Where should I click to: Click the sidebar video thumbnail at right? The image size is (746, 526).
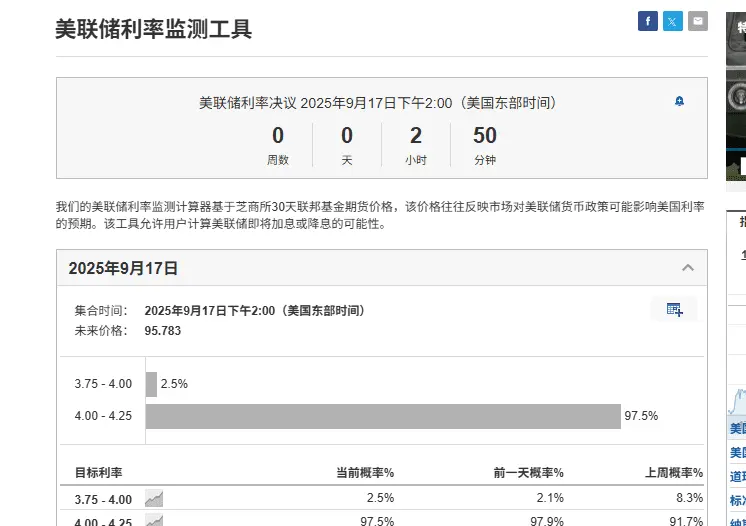(x=736, y=97)
